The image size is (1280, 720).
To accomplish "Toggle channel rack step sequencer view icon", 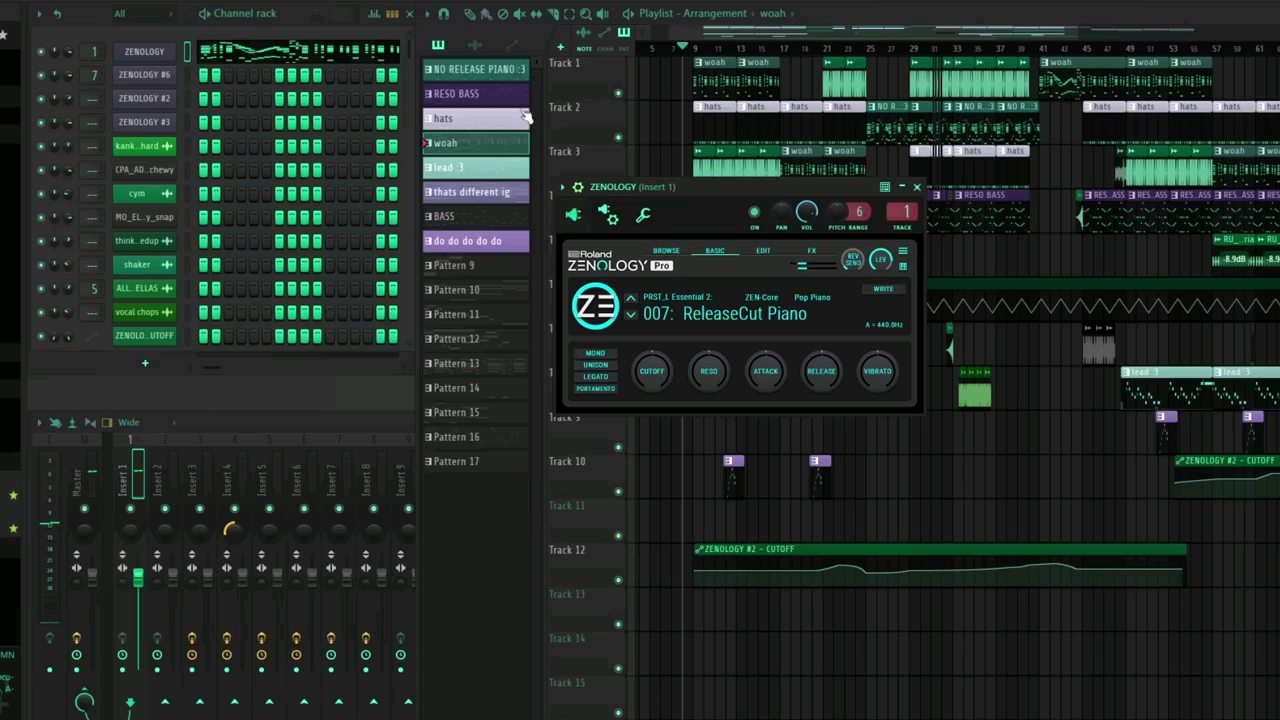I will [x=392, y=14].
